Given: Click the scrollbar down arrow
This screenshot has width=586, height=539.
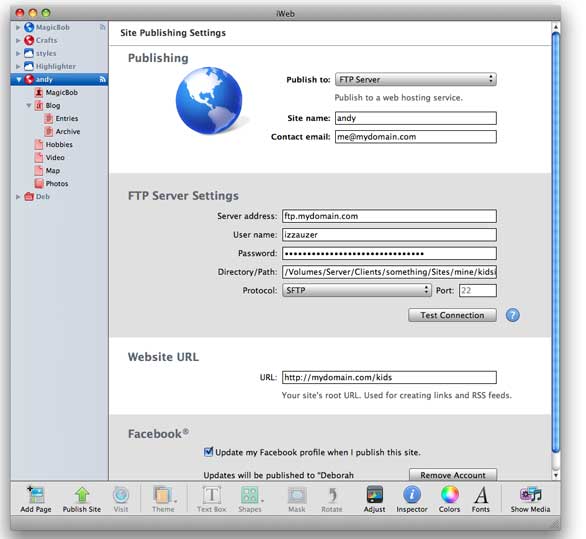Looking at the screenshot, I should [x=556, y=475].
